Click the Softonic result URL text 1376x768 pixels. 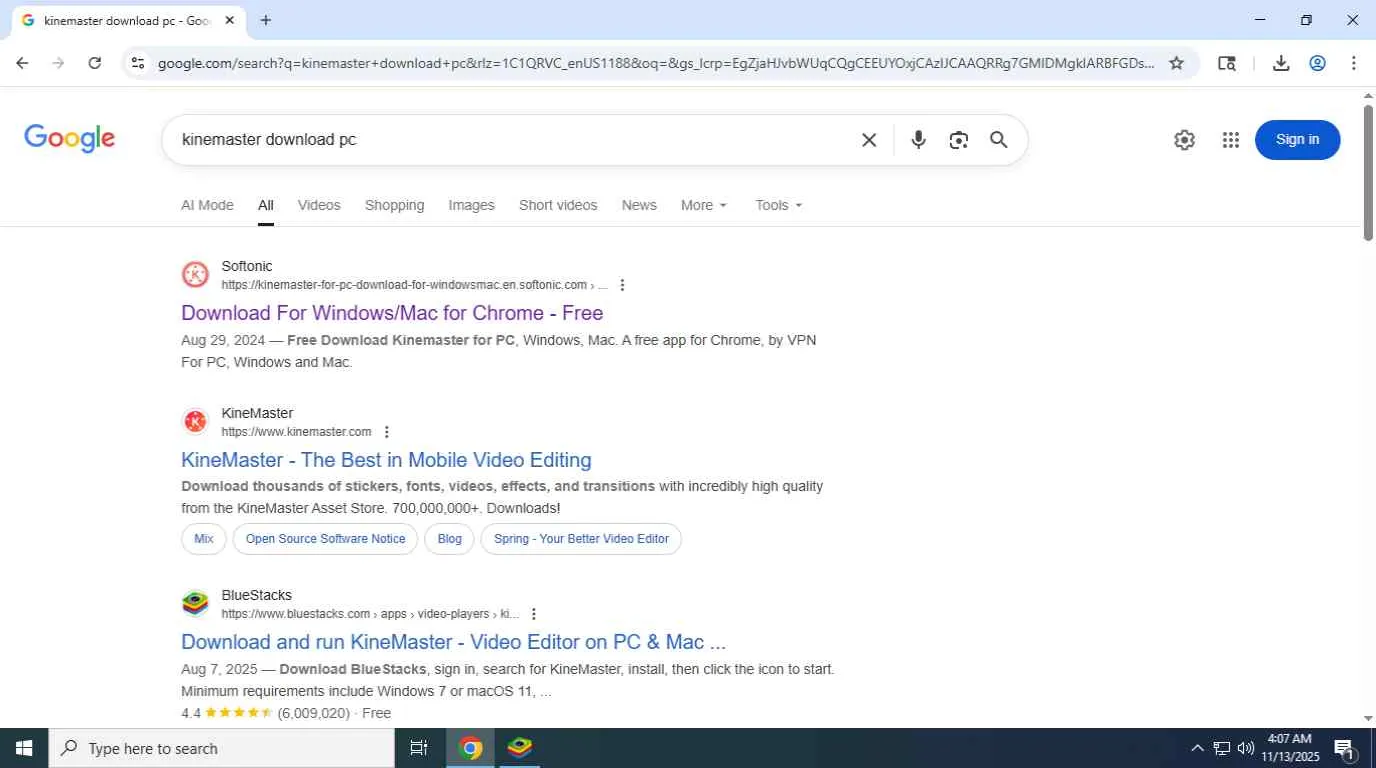(414, 285)
